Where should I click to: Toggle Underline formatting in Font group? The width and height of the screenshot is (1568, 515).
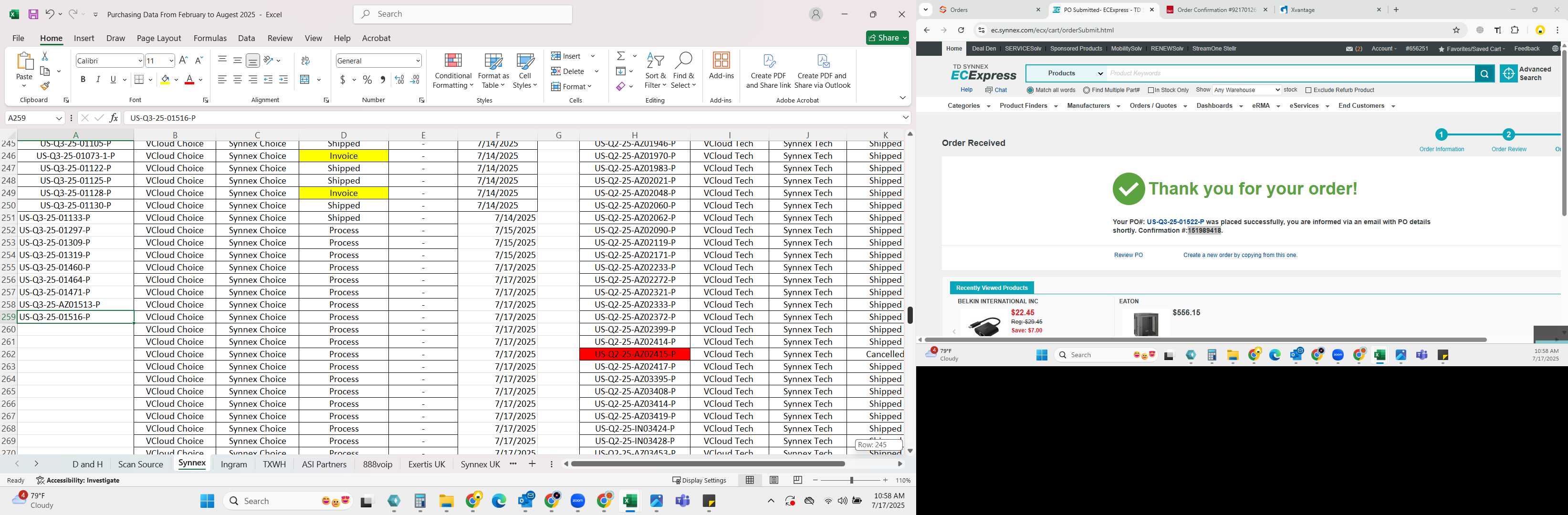tap(113, 80)
